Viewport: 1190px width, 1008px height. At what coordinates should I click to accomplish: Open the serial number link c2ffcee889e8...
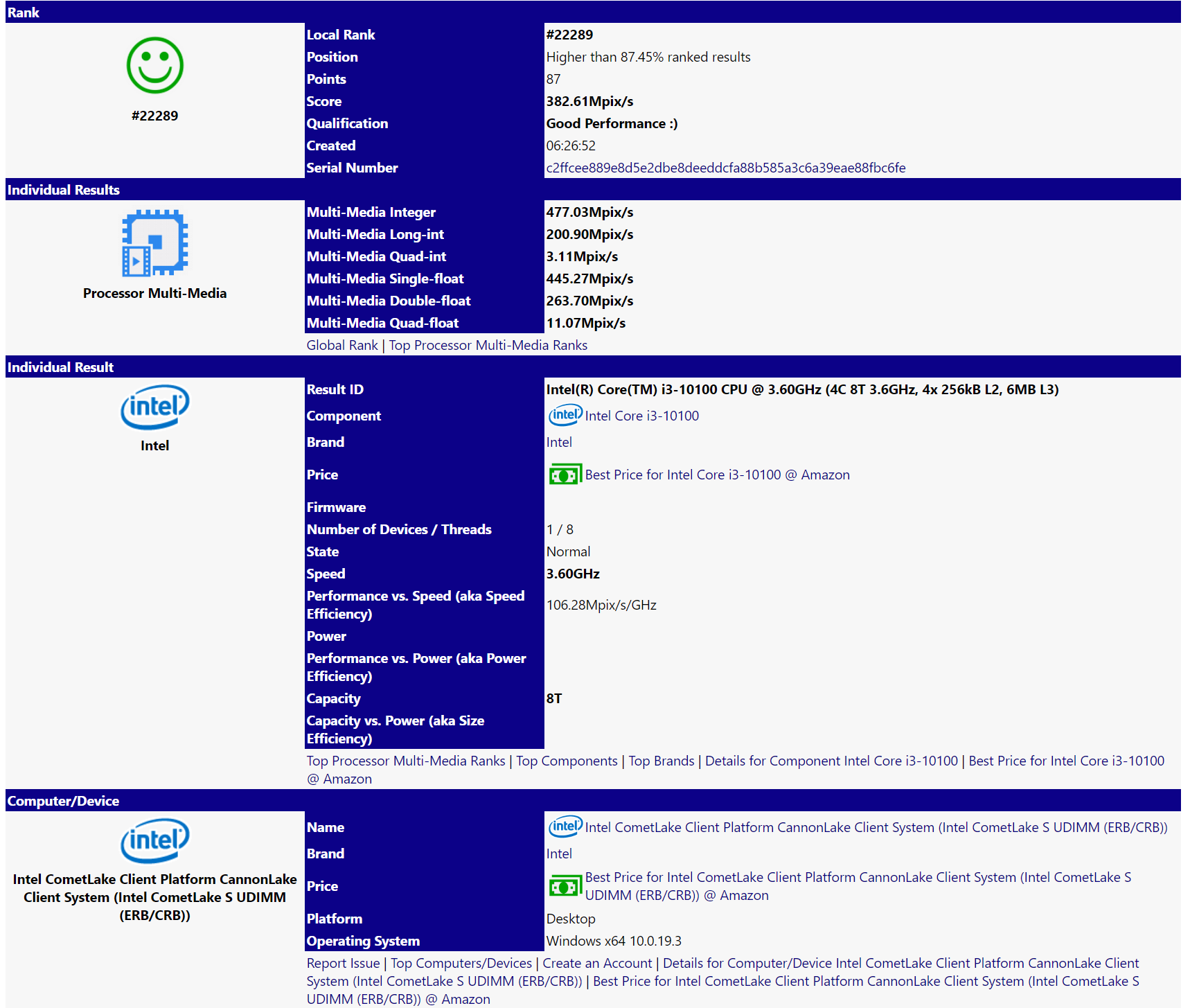726,168
